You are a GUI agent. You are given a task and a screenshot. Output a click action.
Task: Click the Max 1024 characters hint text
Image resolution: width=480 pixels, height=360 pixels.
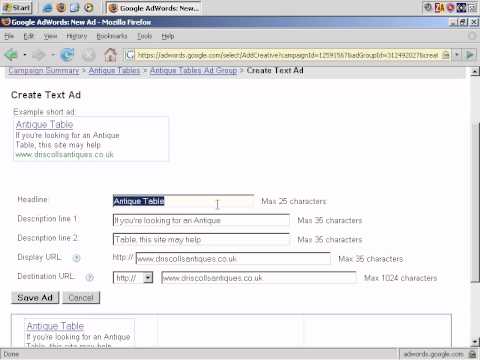[x=400, y=278]
